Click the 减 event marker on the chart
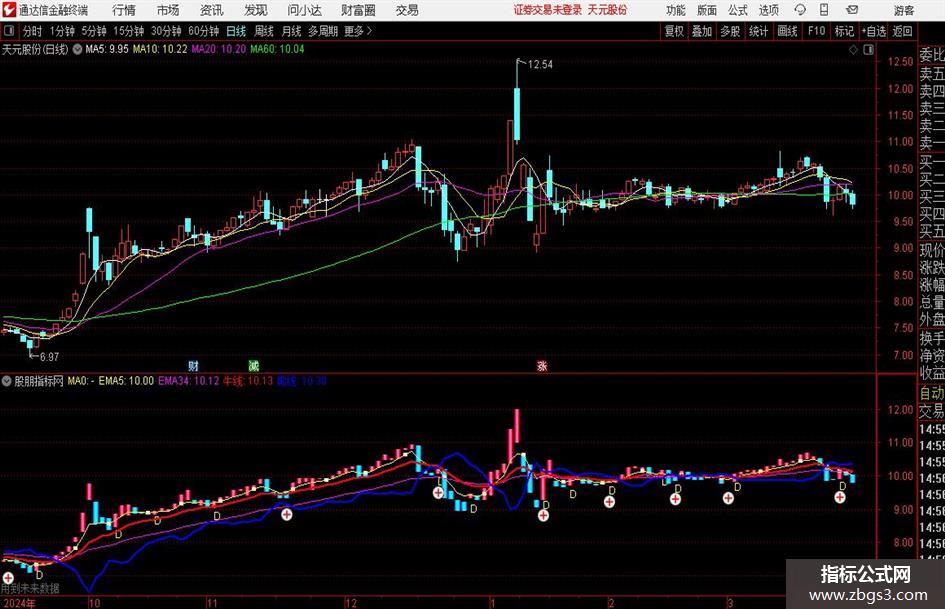The width and height of the screenshot is (945, 609). pos(254,365)
